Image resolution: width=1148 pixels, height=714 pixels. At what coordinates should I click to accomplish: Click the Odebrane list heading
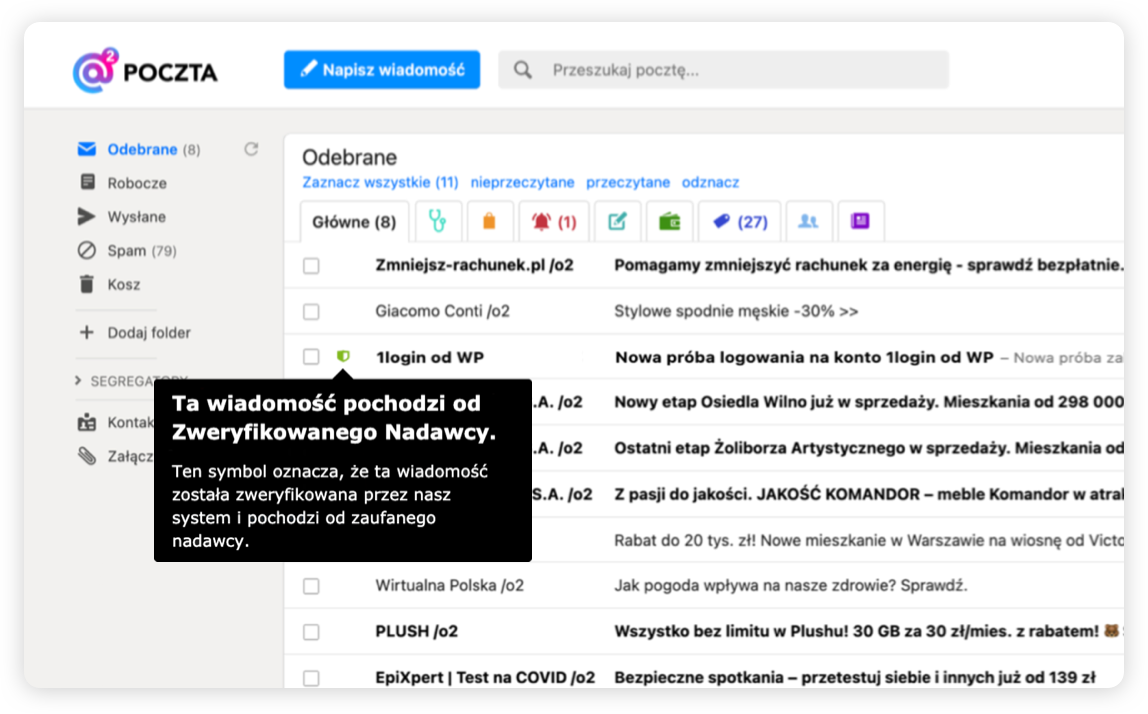(349, 157)
